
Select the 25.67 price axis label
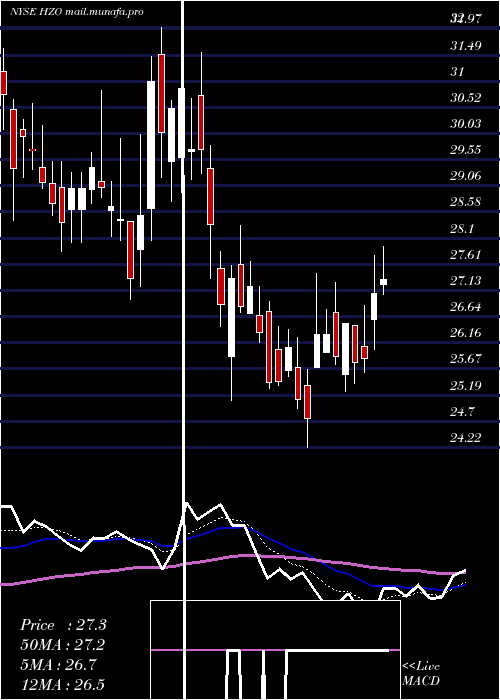tap(466, 358)
